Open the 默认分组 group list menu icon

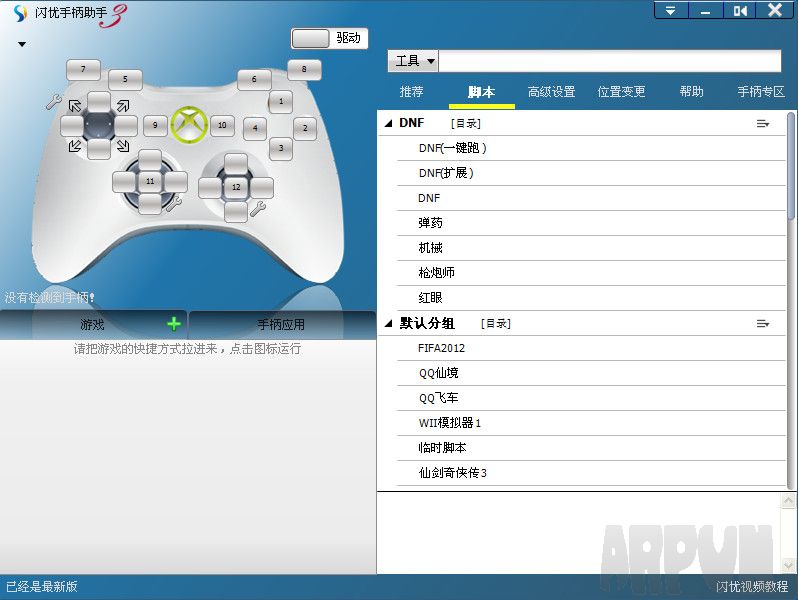763,324
